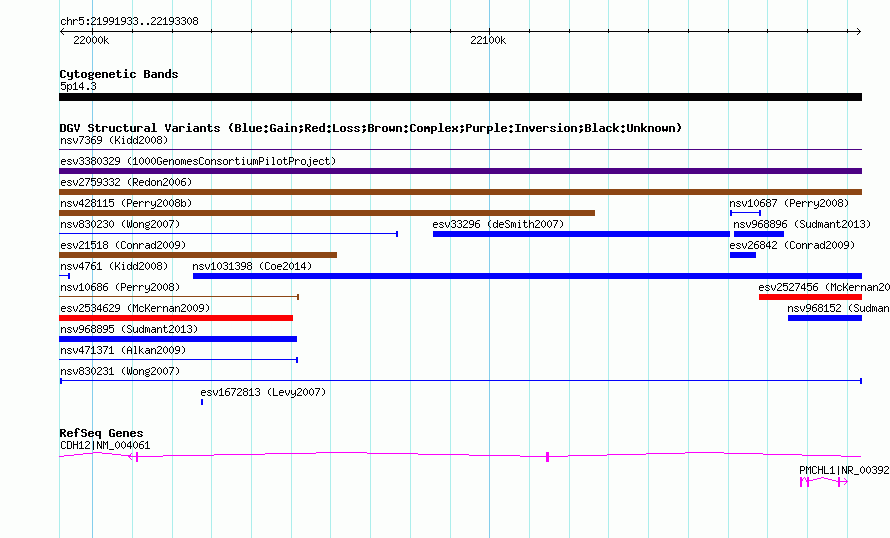Select the red esv2534629 loss bar

(176, 318)
